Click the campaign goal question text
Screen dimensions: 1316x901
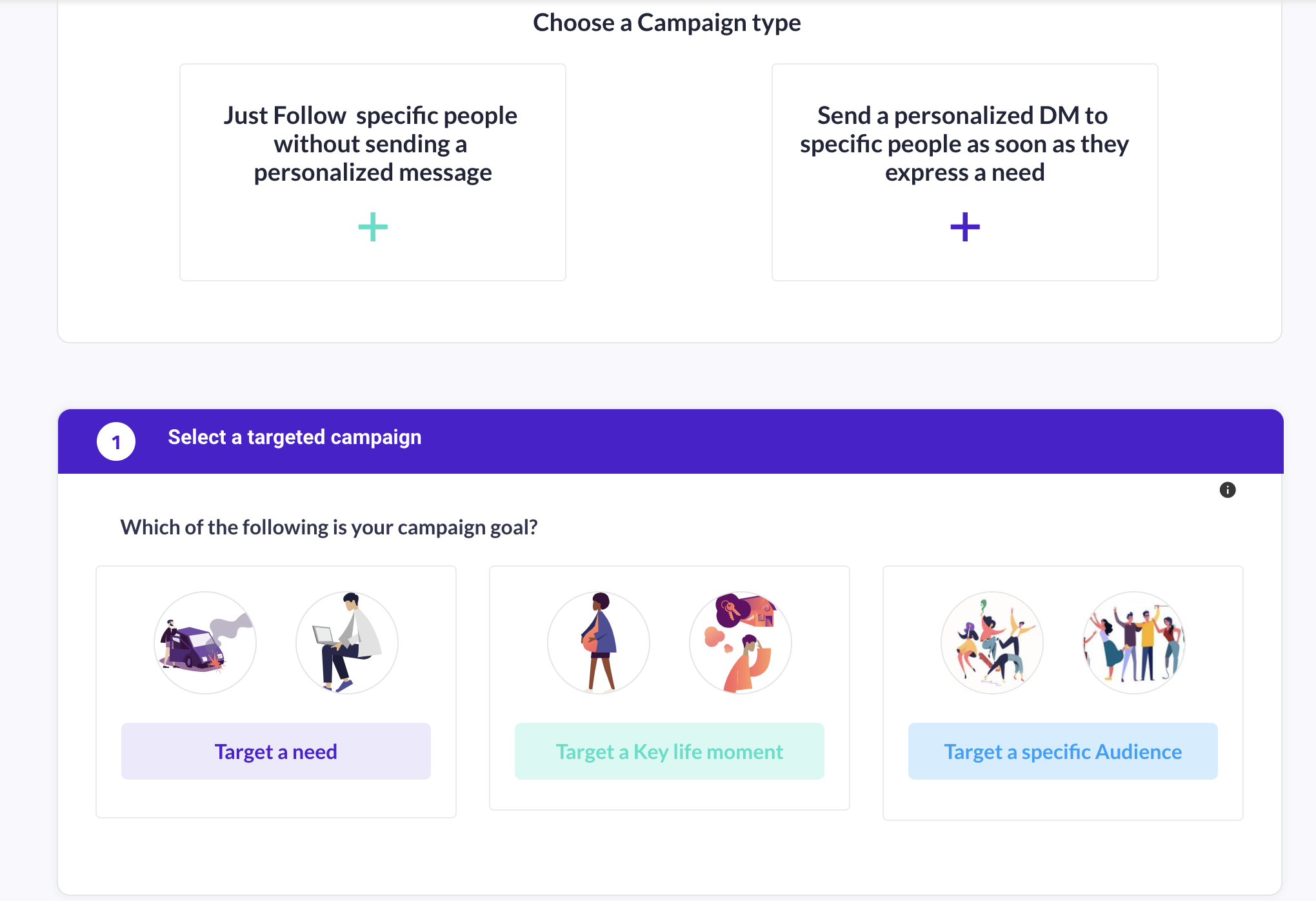[x=329, y=527]
